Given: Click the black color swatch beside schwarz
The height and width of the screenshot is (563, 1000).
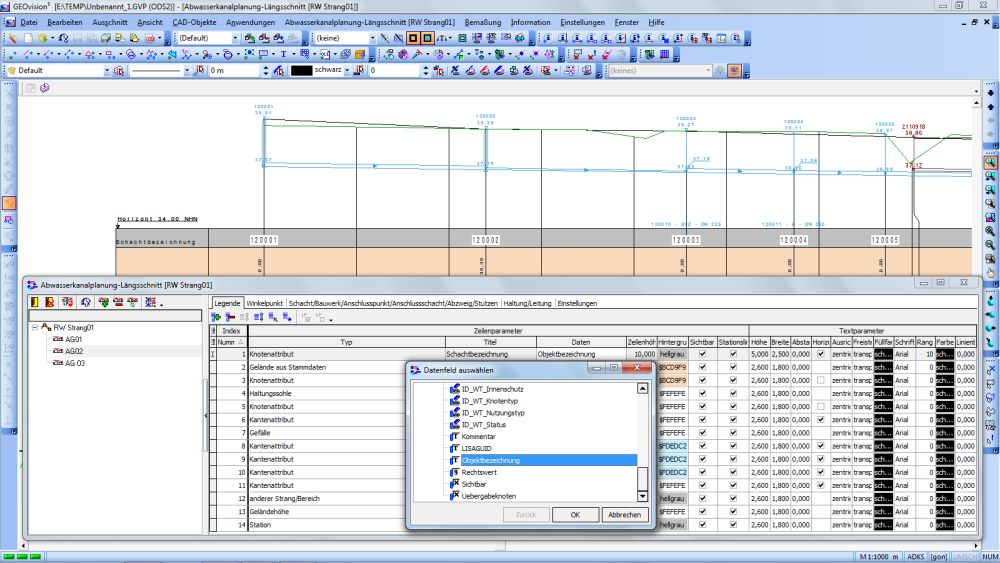Looking at the screenshot, I should [x=301, y=71].
